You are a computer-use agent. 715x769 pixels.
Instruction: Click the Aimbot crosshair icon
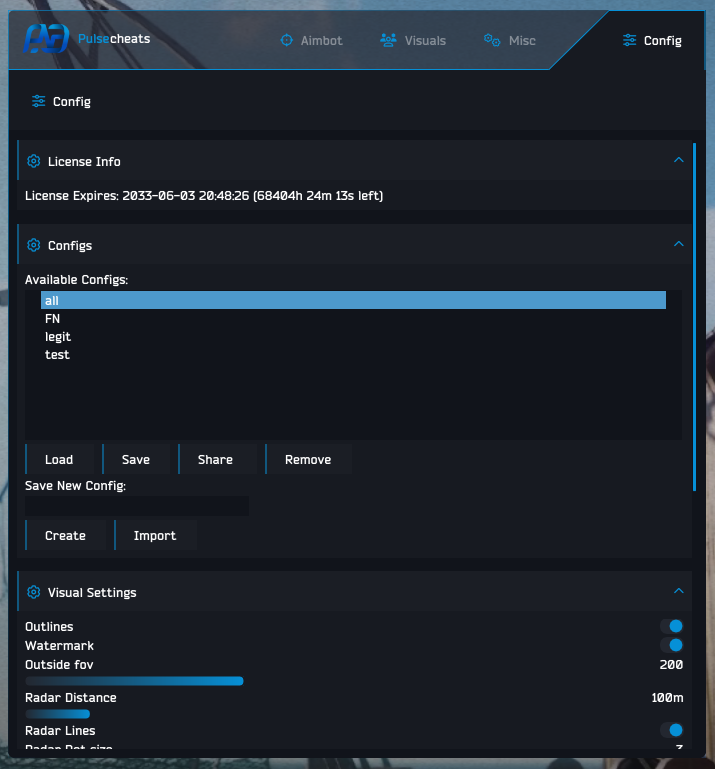pyautogui.click(x=286, y=40)
